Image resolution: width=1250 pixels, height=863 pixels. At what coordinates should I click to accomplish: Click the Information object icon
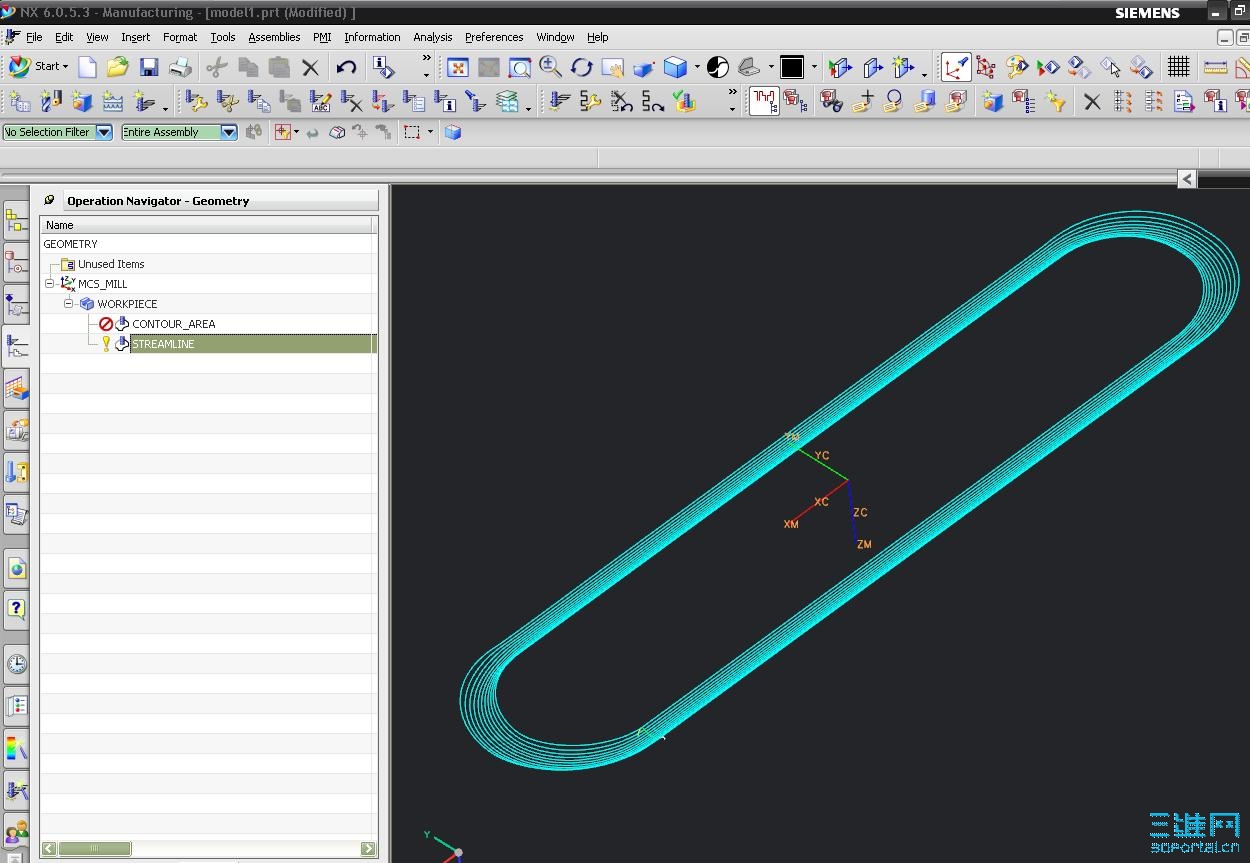[383, 67]
